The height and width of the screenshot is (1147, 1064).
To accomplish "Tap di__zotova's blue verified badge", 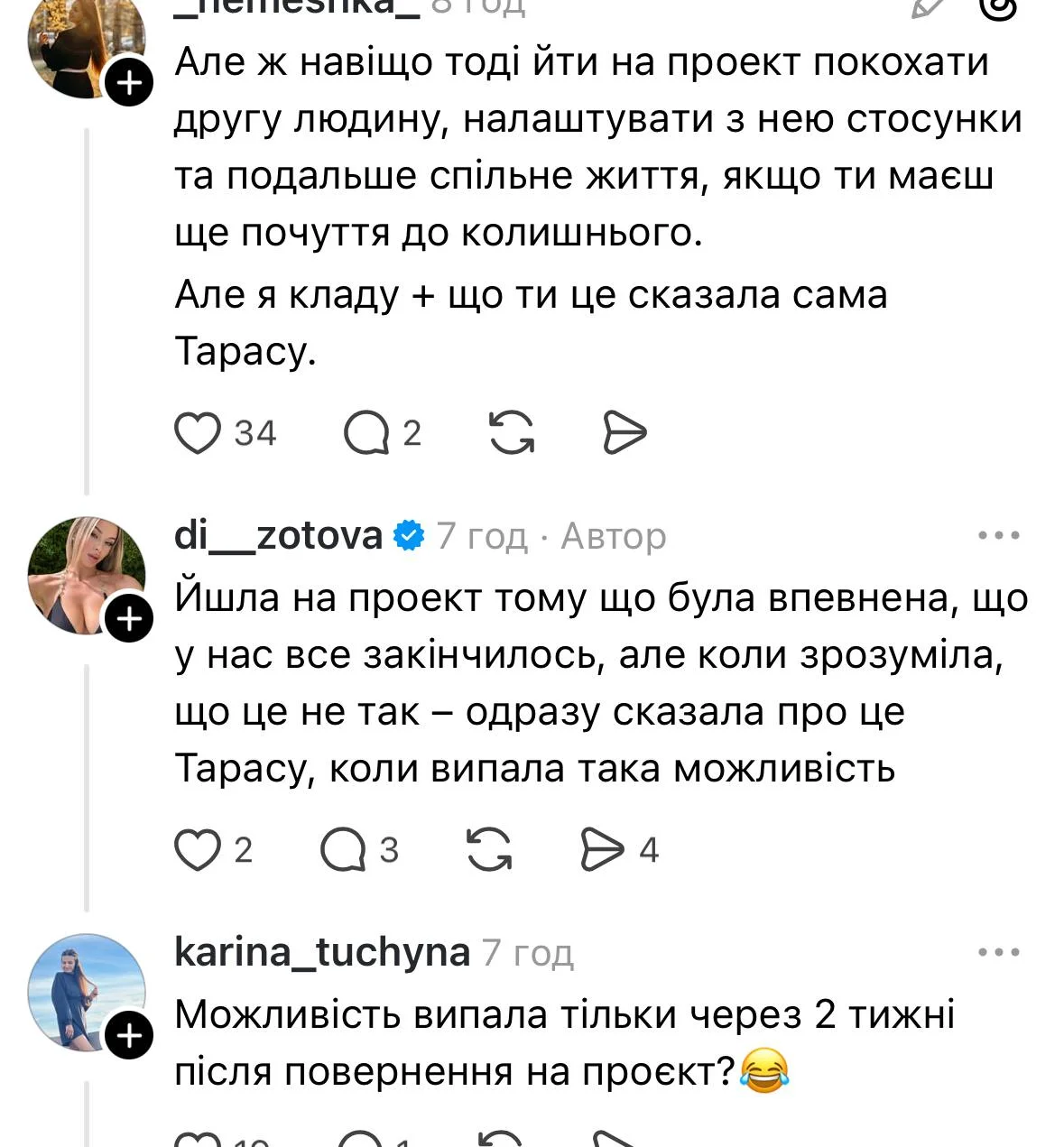I will [x=409, y=534].
